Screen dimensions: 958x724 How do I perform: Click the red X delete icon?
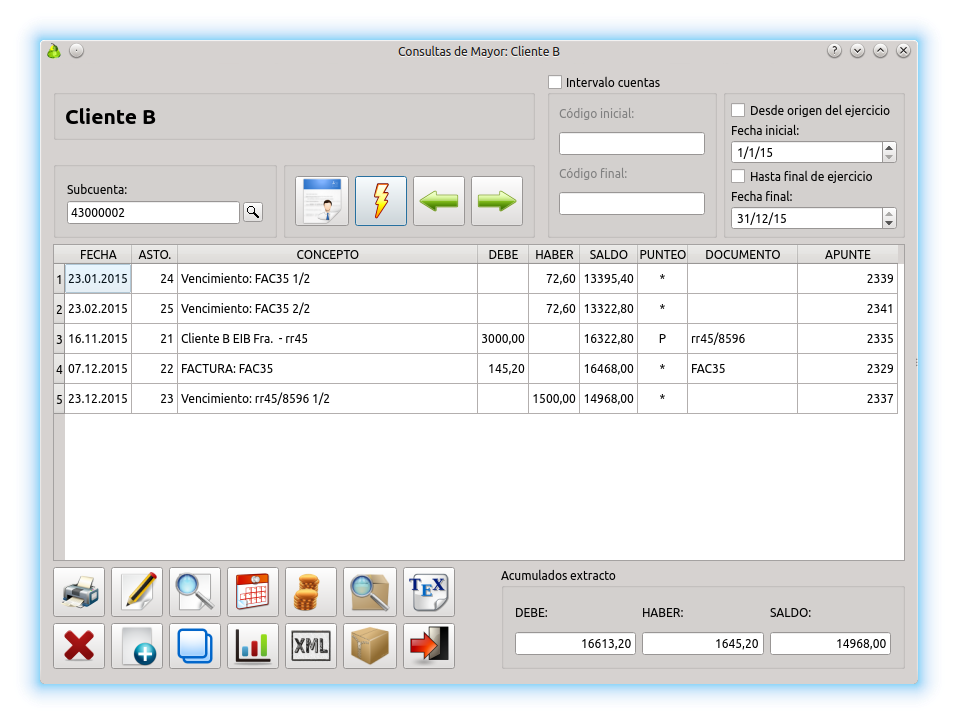[79, 646]
